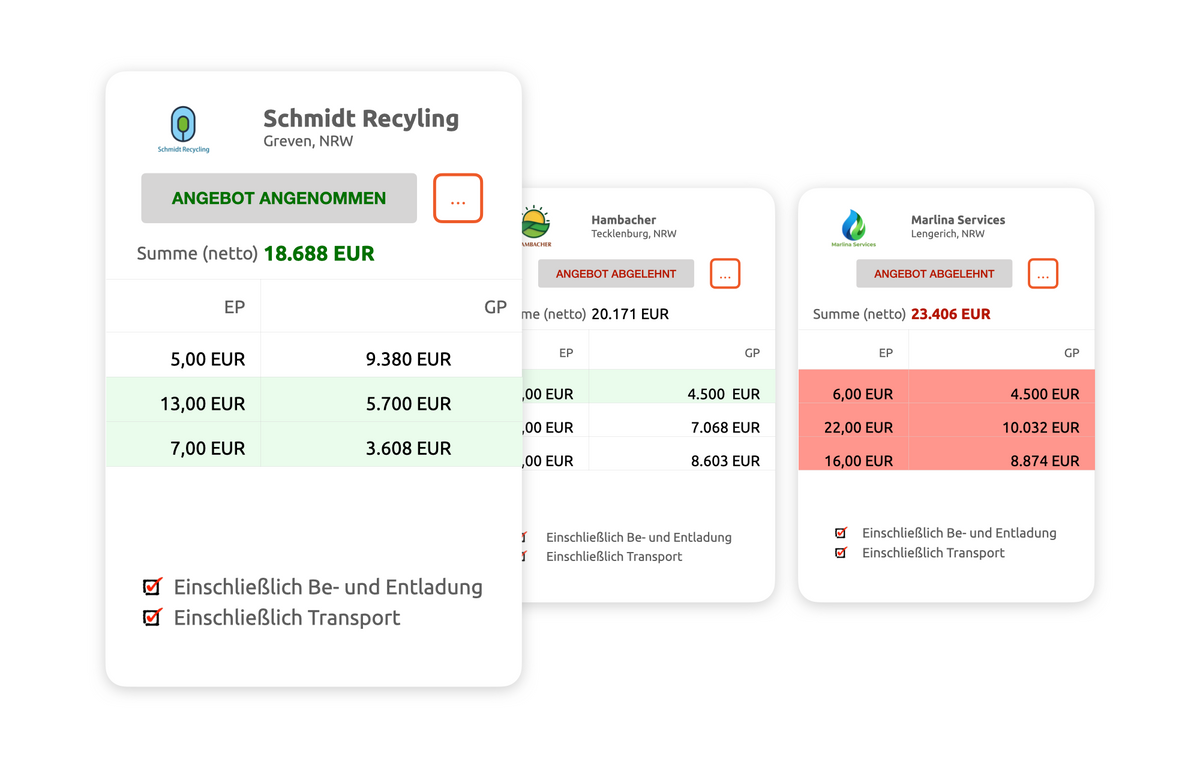Toggle Schmidt's Einschließlich Transport checkbox
The height and width of the screenshot is (780, 1200).
[x=152, y=617]
